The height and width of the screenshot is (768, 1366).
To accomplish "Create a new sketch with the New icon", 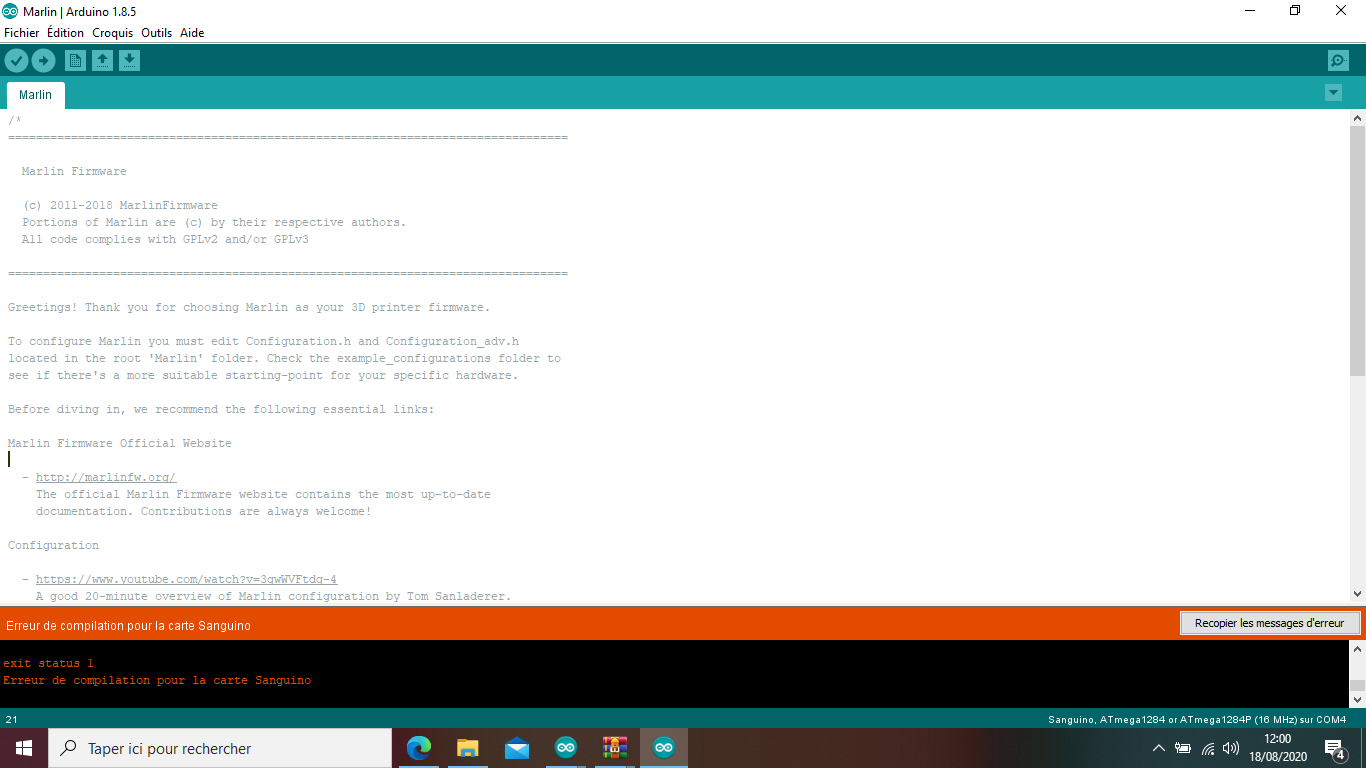I will [x=75, y=61].
